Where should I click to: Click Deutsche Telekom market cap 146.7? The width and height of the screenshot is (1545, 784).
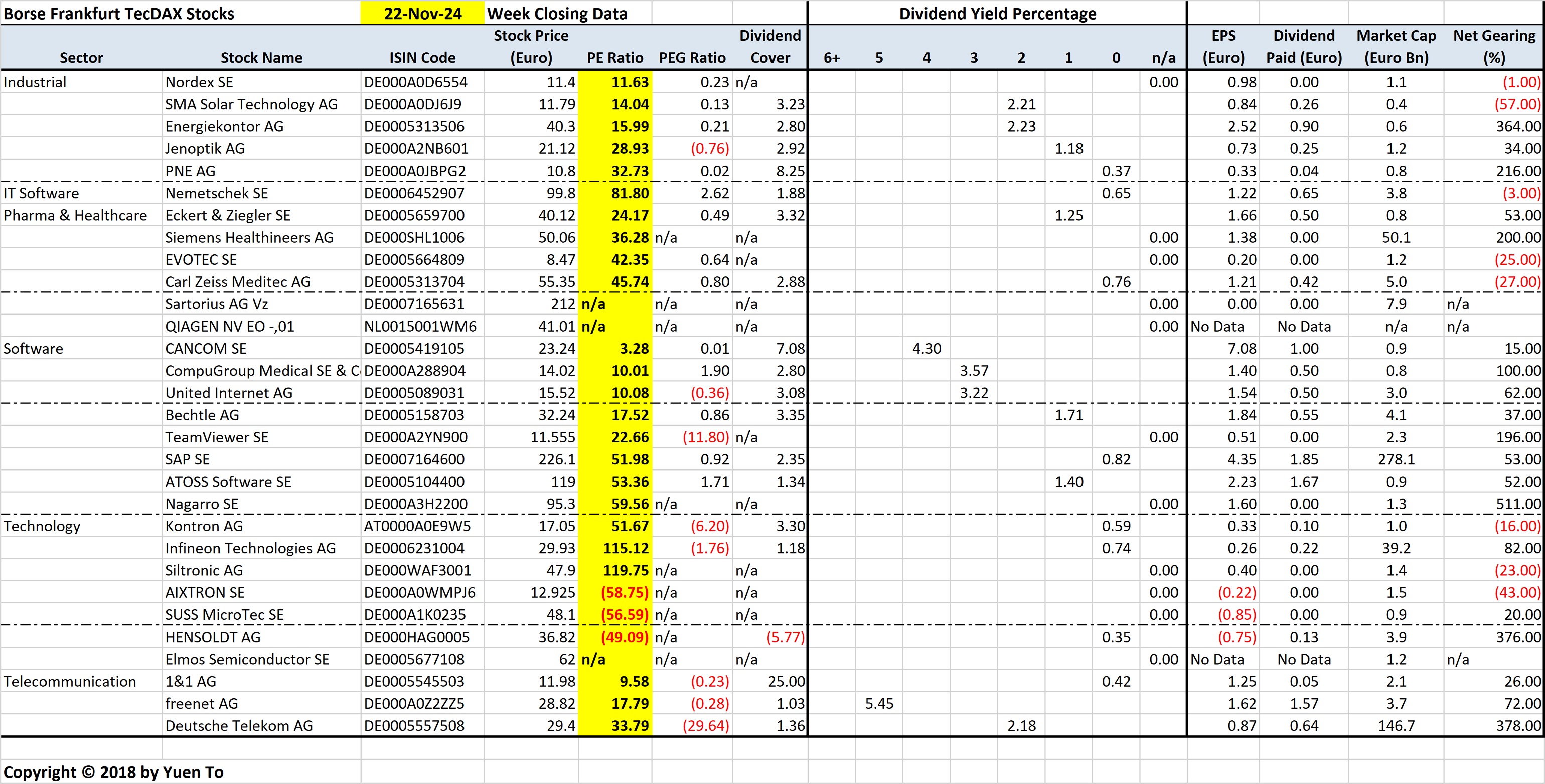pyautogui.click(x=1396, y=726)
